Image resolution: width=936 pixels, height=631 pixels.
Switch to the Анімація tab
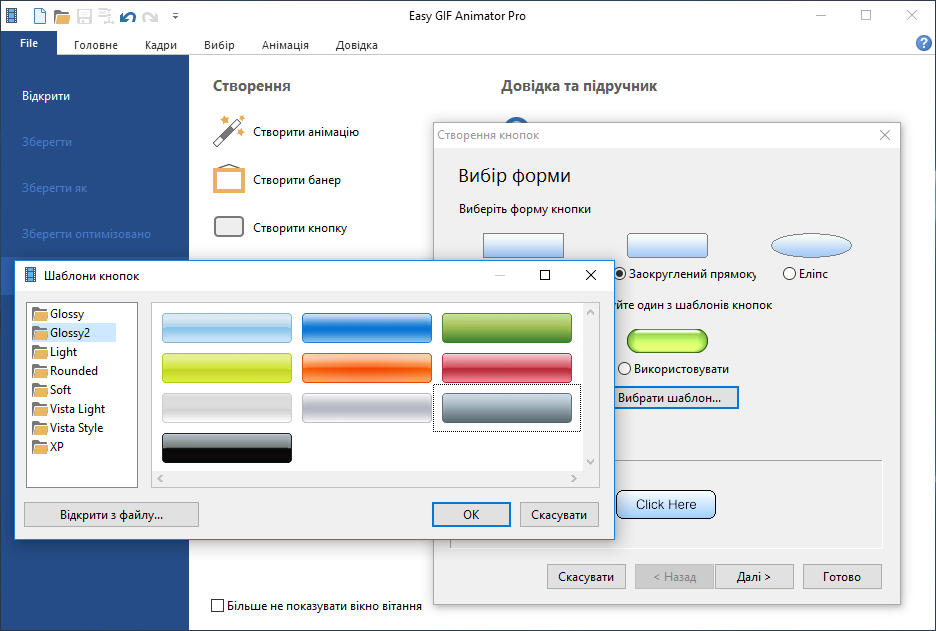point(285,45)
